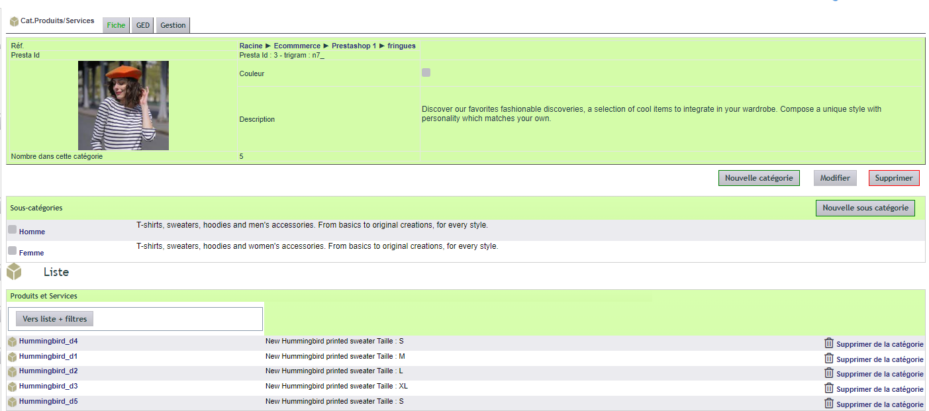
Task: Click the fringues breadcrumb link
Action: coord(401,46)
